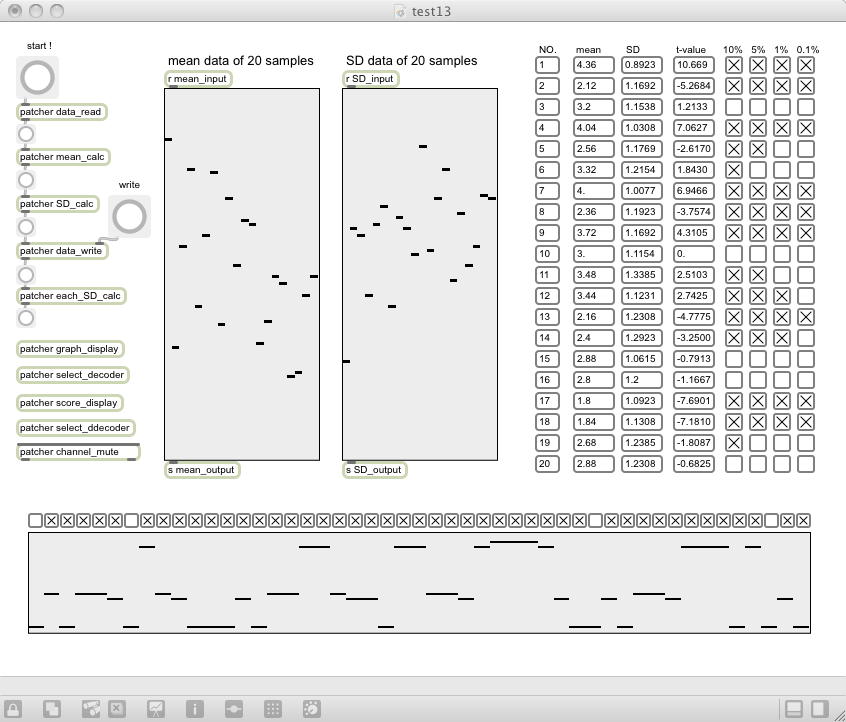Click the NO. number box showing 20
The image size is (846, 722).
(x=547, y=464)
